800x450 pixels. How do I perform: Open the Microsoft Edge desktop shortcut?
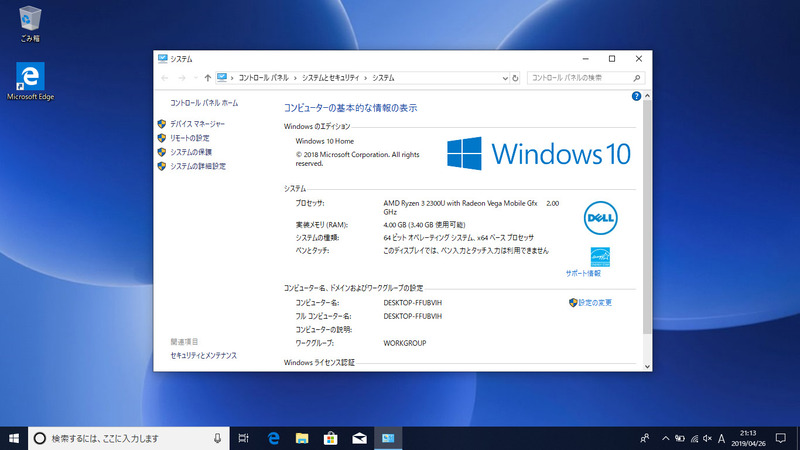point(30,81)
